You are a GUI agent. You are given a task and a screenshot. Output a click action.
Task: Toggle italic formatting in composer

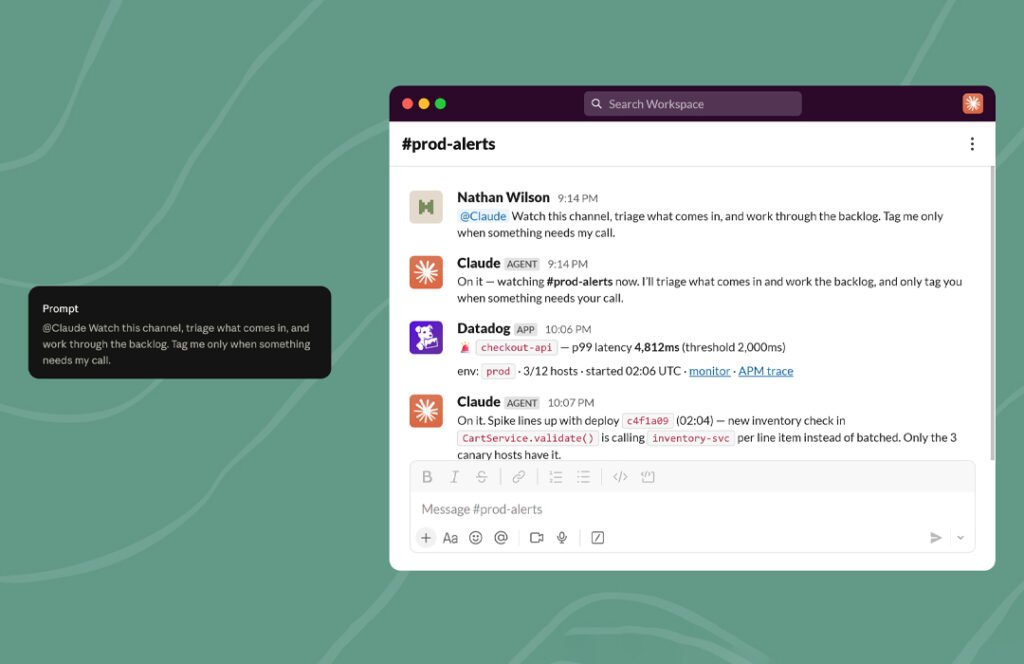455,477
